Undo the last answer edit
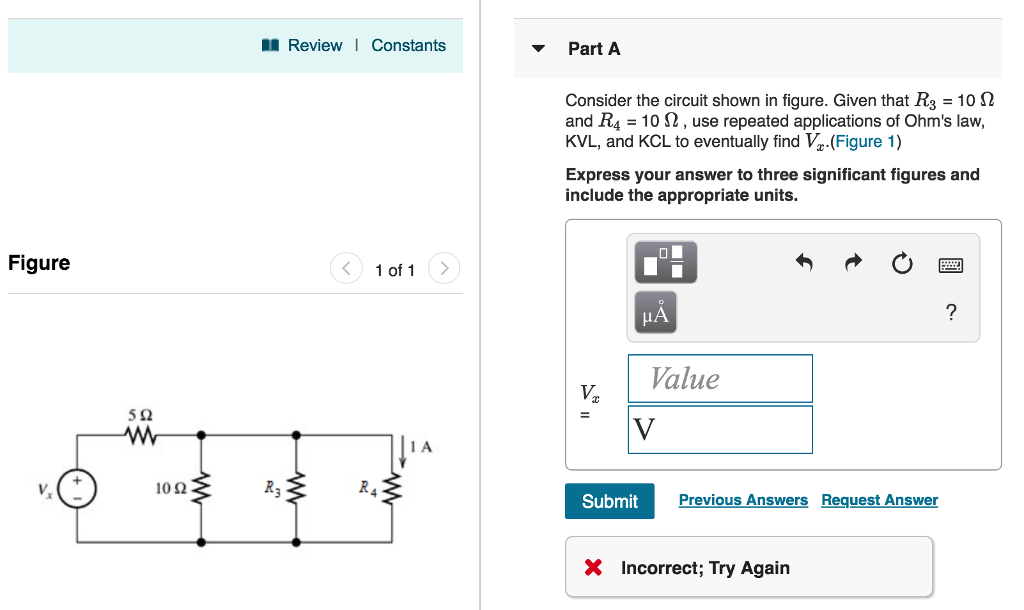The width and height of the screenshot is (1024, 610). pos(804,263)
